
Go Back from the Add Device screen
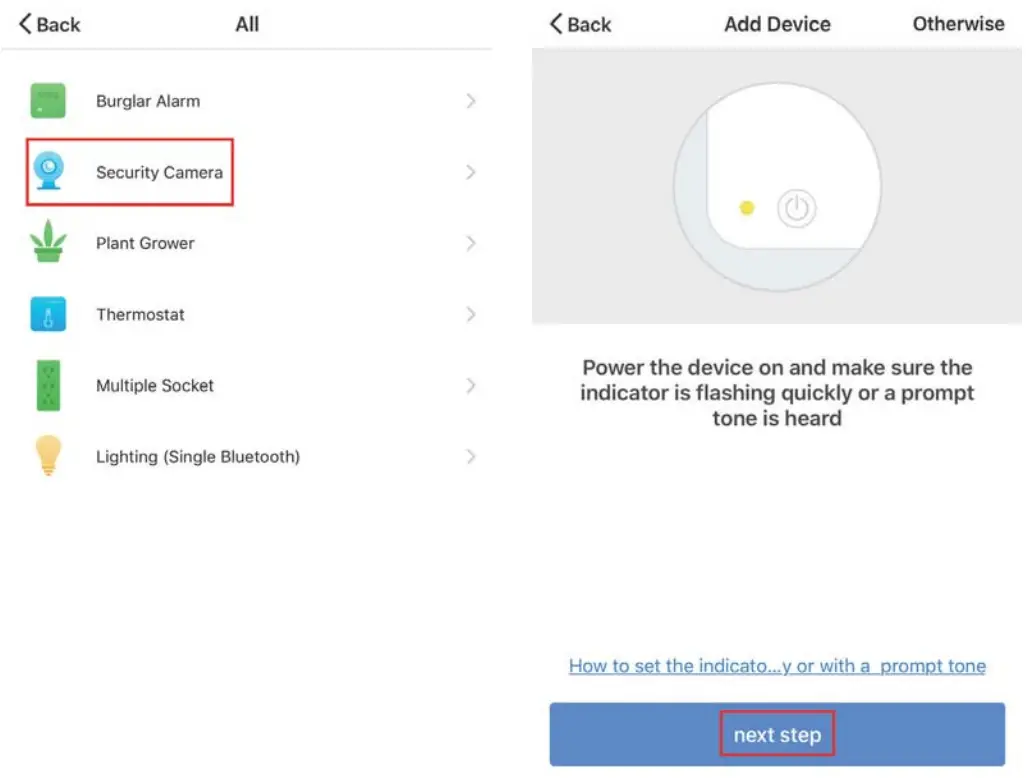coord(580,24)
